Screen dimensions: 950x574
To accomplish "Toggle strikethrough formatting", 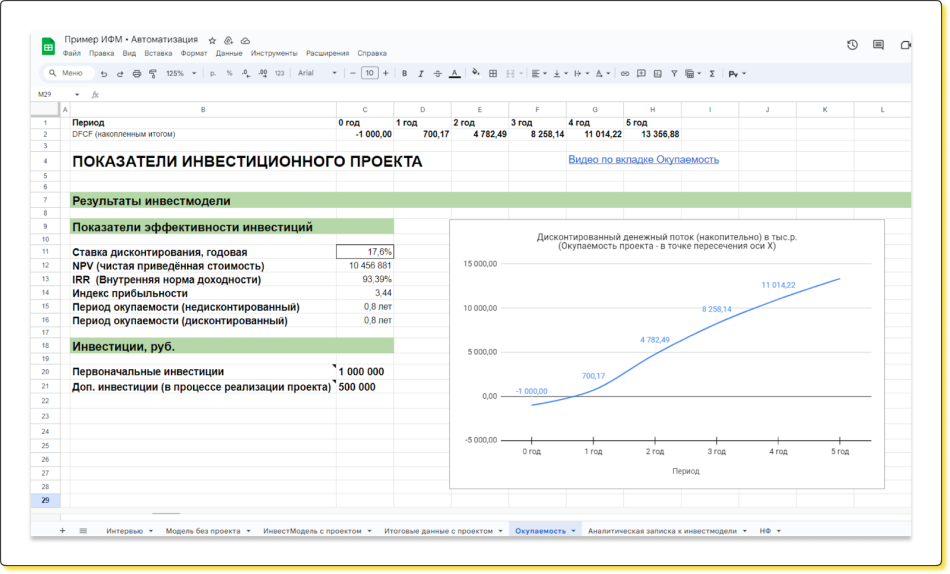I will coord(437,73).
